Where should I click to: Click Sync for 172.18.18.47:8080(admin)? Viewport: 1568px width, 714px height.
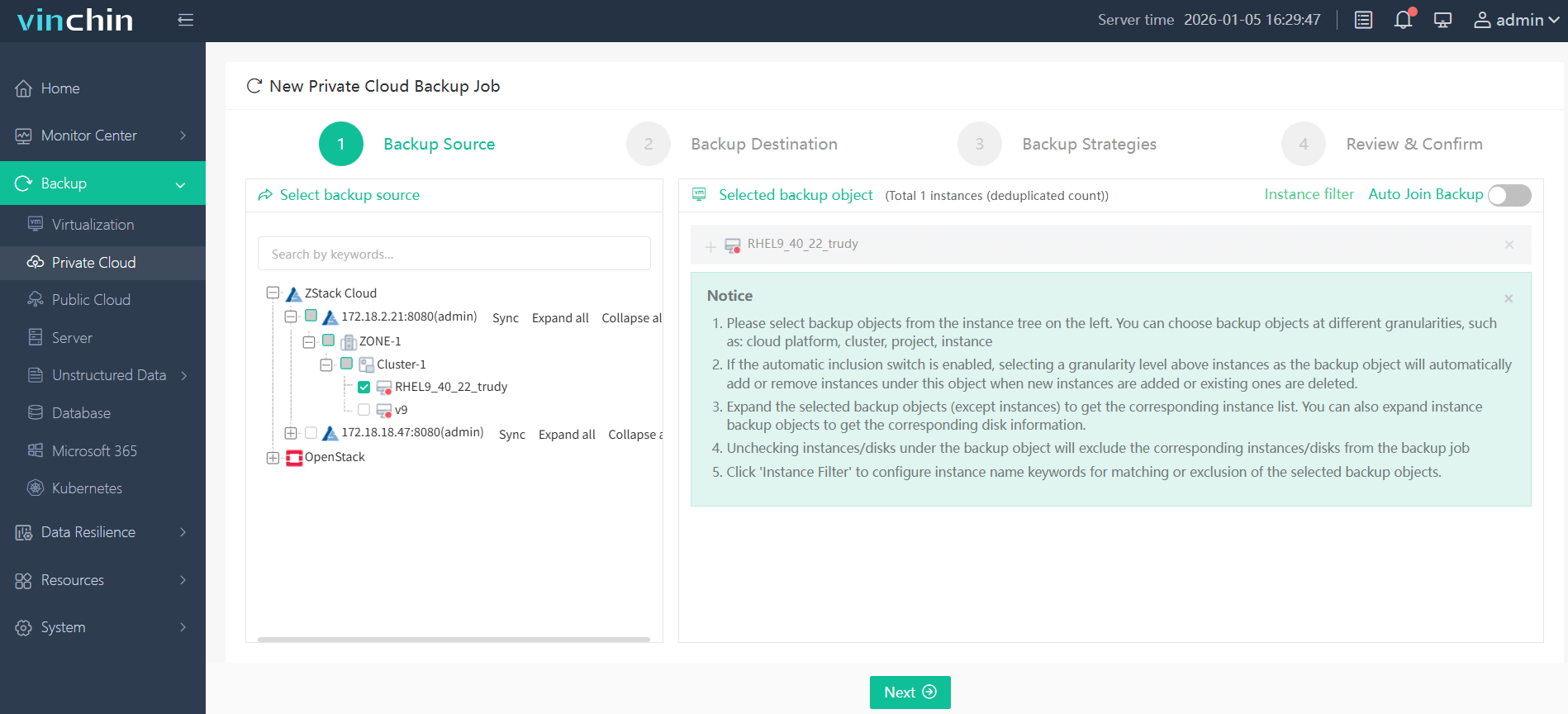[x=512, y=435]
